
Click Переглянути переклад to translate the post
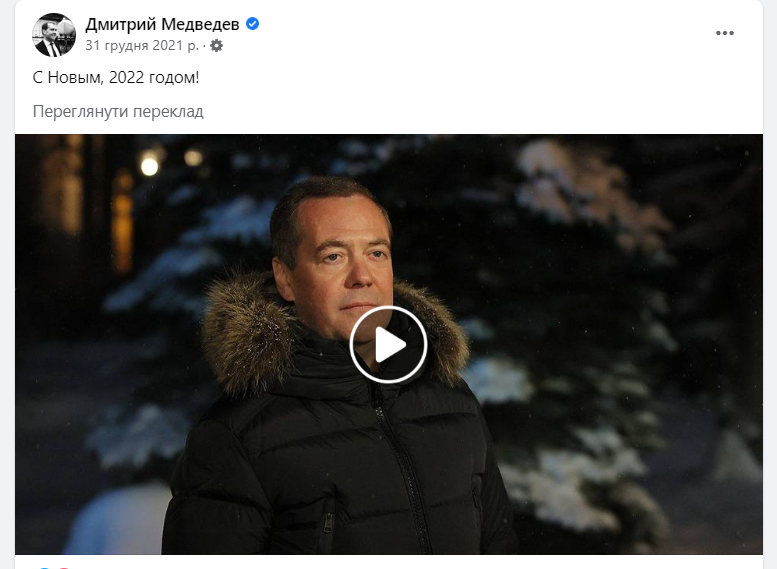[118, 112]
